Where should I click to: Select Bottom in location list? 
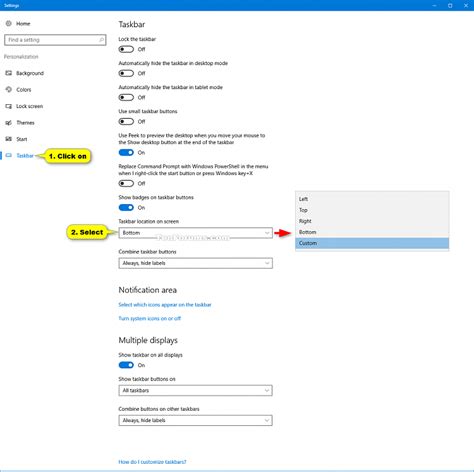click(372, 232)
